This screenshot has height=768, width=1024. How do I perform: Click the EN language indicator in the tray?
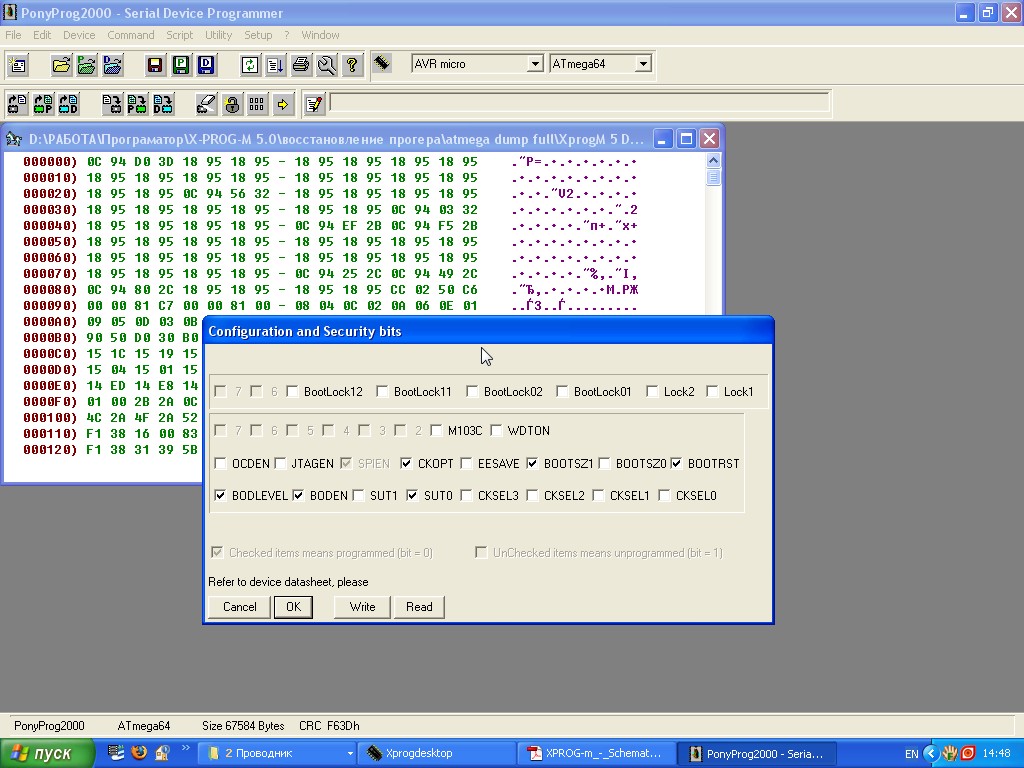pyautogui.click(x=912, y=754)
